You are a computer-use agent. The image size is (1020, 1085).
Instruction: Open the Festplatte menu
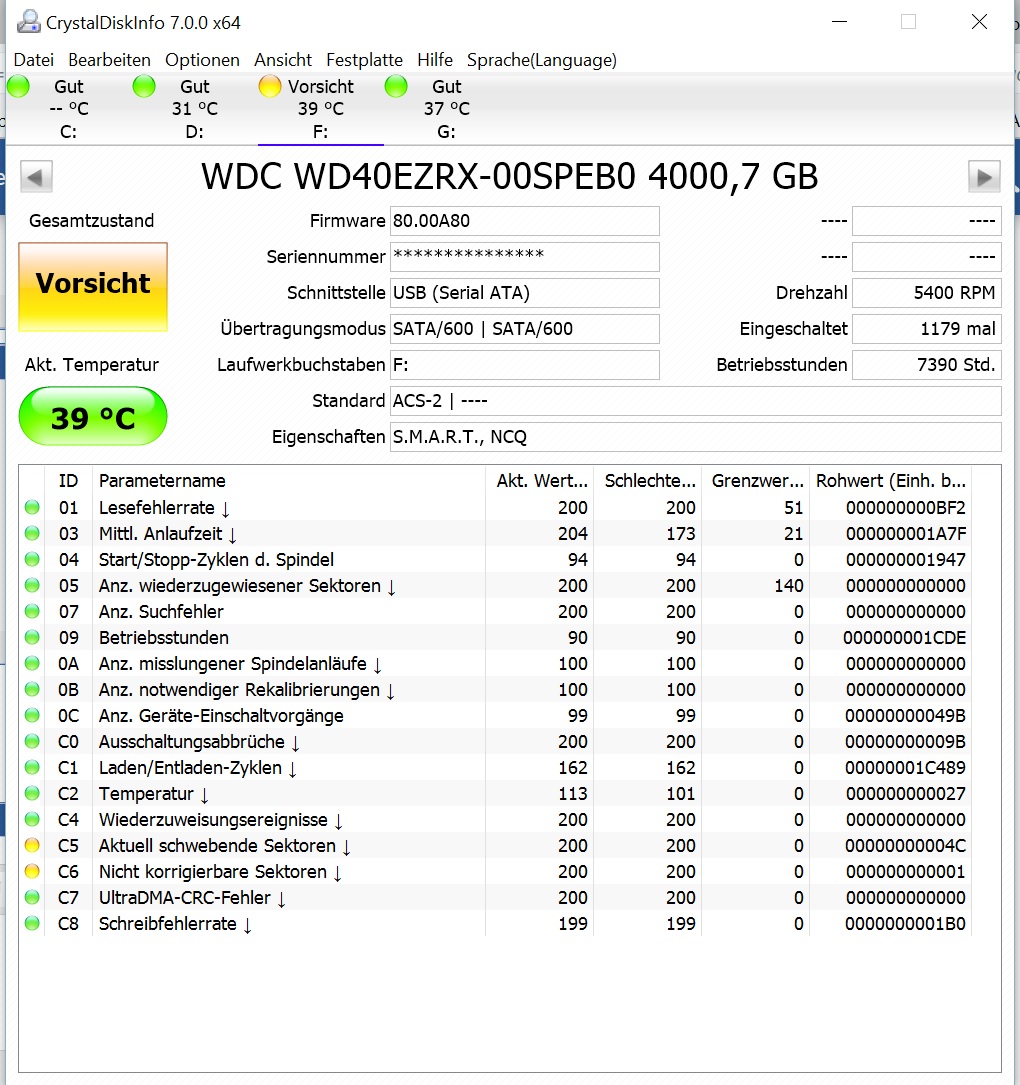coord(364,60)
